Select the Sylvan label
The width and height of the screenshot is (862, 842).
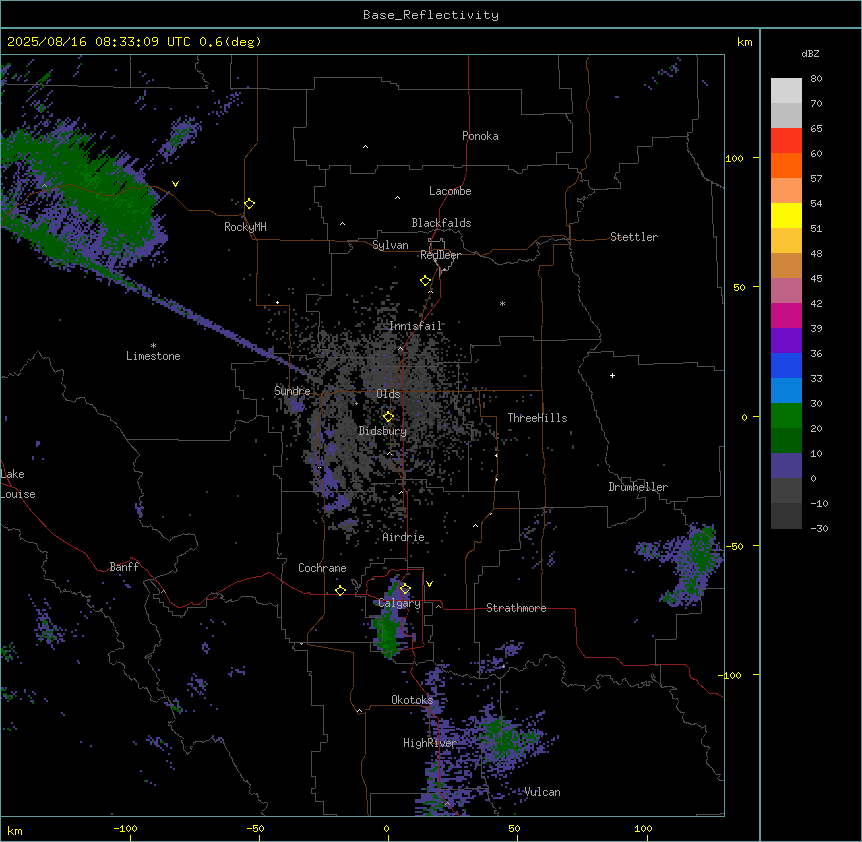click(x=390, y=245)
